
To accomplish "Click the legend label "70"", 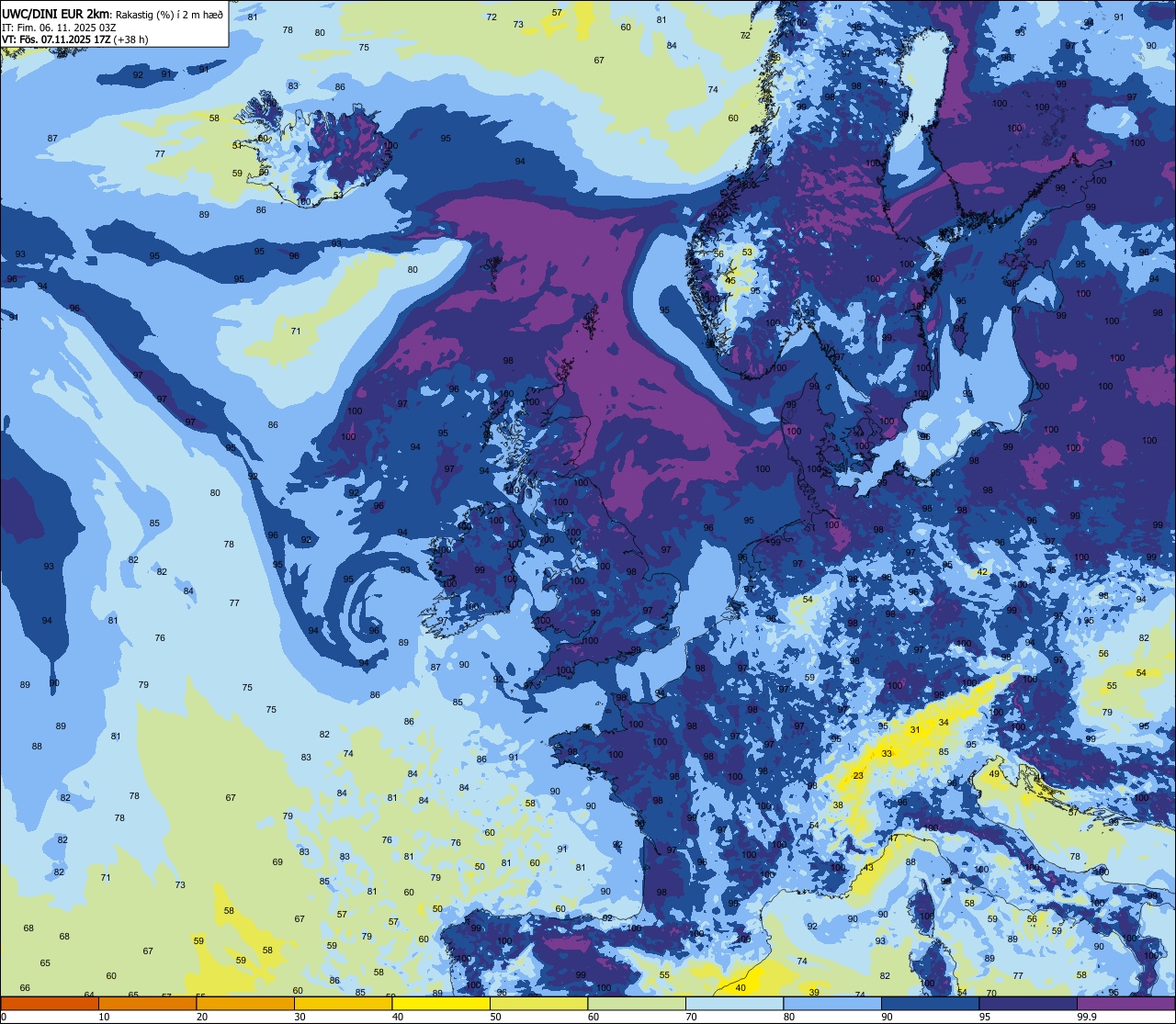I will pos(691,1017).
